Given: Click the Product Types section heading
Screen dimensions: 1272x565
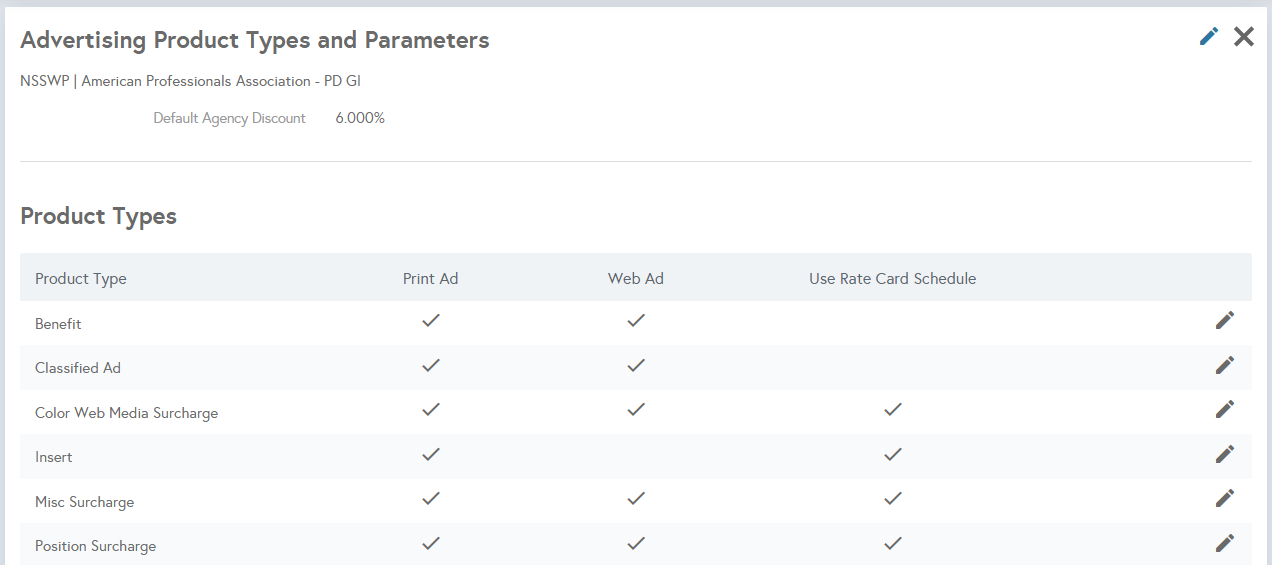Looking at the screenshot, I should click(99, 217).
